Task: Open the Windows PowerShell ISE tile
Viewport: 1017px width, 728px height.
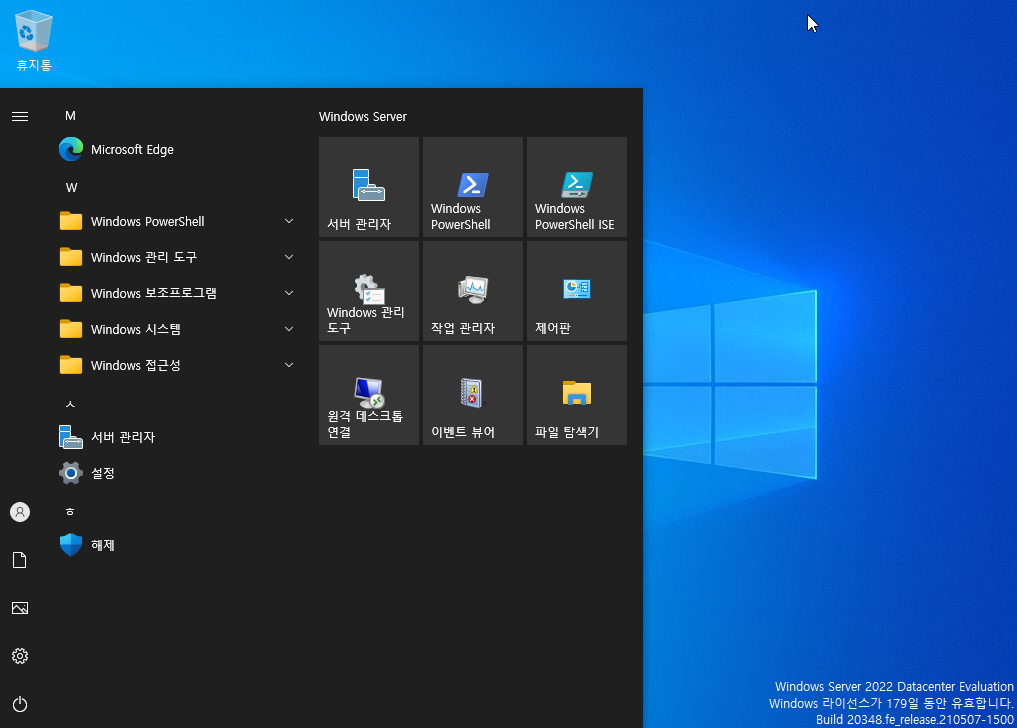Action: tap(577, 187)
